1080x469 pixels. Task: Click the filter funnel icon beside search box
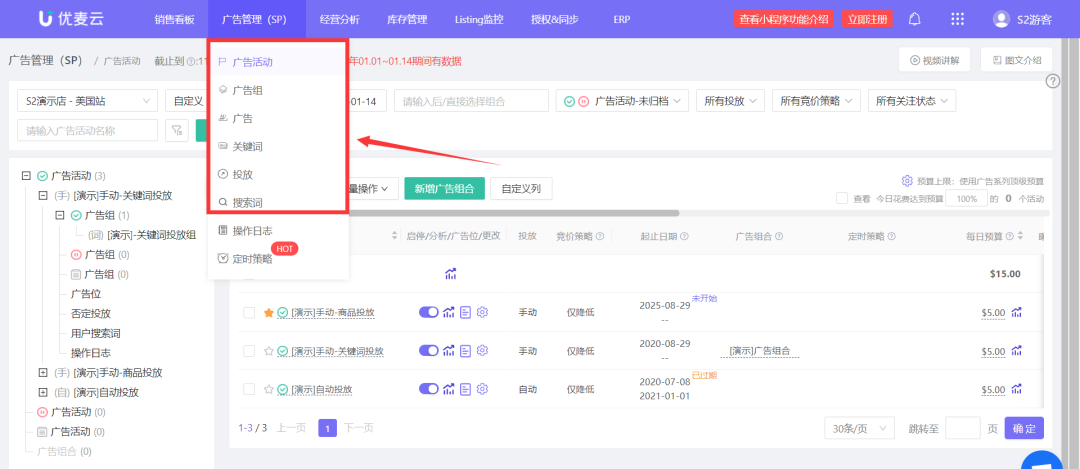click(x=176, y=130)
